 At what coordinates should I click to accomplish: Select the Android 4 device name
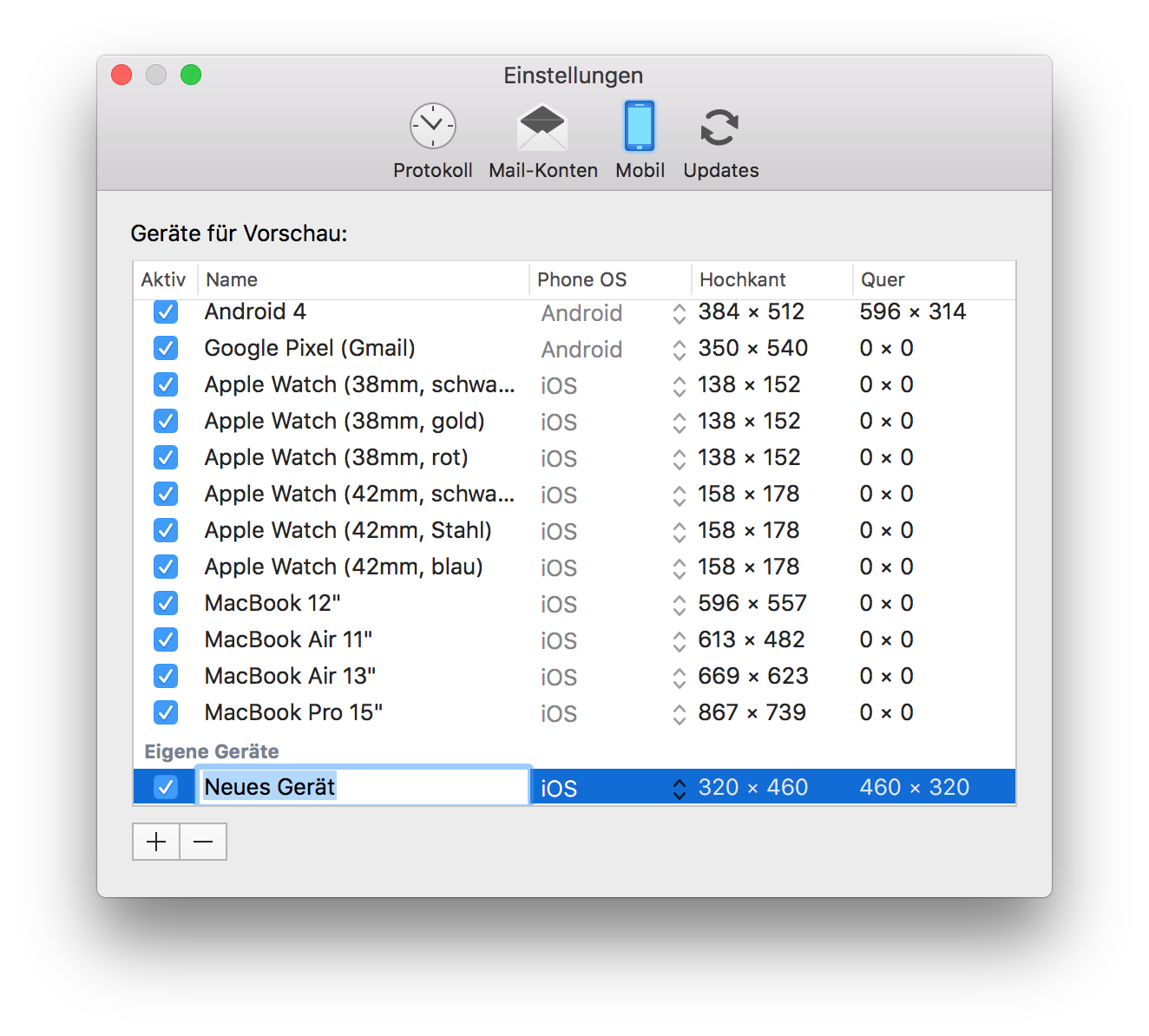(255, 311)
